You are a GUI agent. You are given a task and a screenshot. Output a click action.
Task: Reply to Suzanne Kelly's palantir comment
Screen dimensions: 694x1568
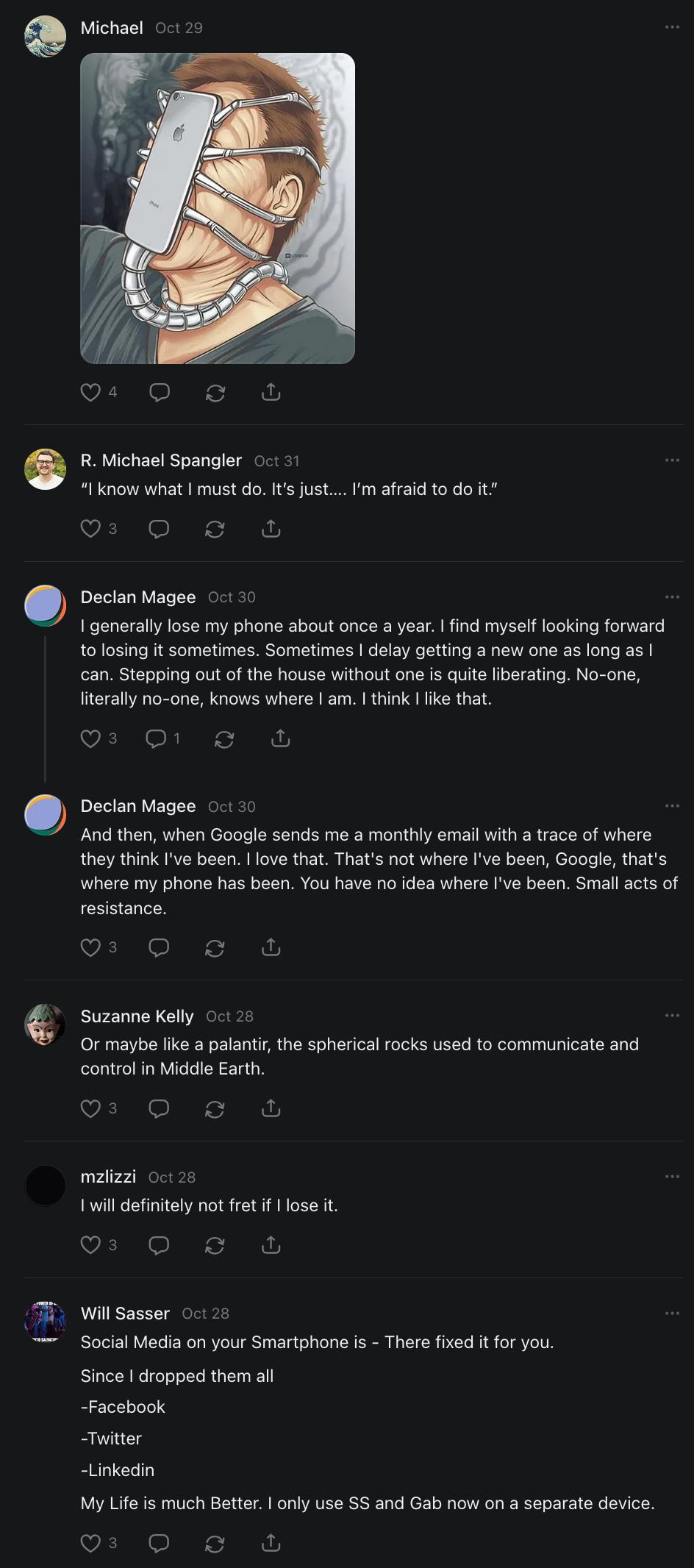click(x=159, y=1108)
